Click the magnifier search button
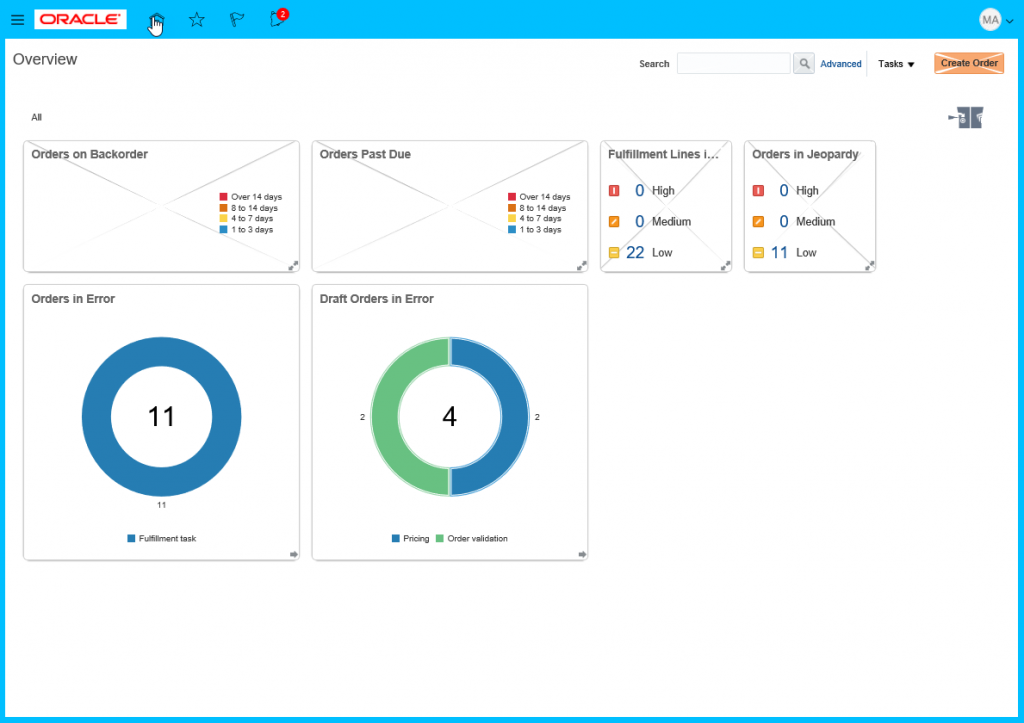 [x=803, y=64]
